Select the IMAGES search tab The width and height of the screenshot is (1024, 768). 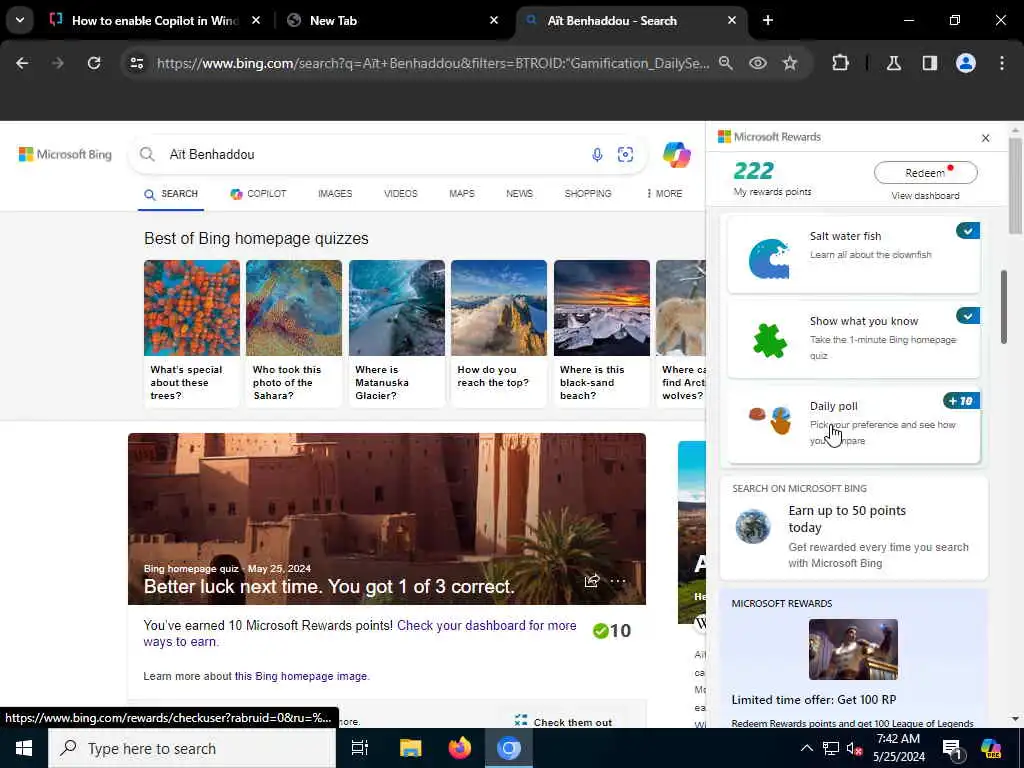tap(335, 194)
